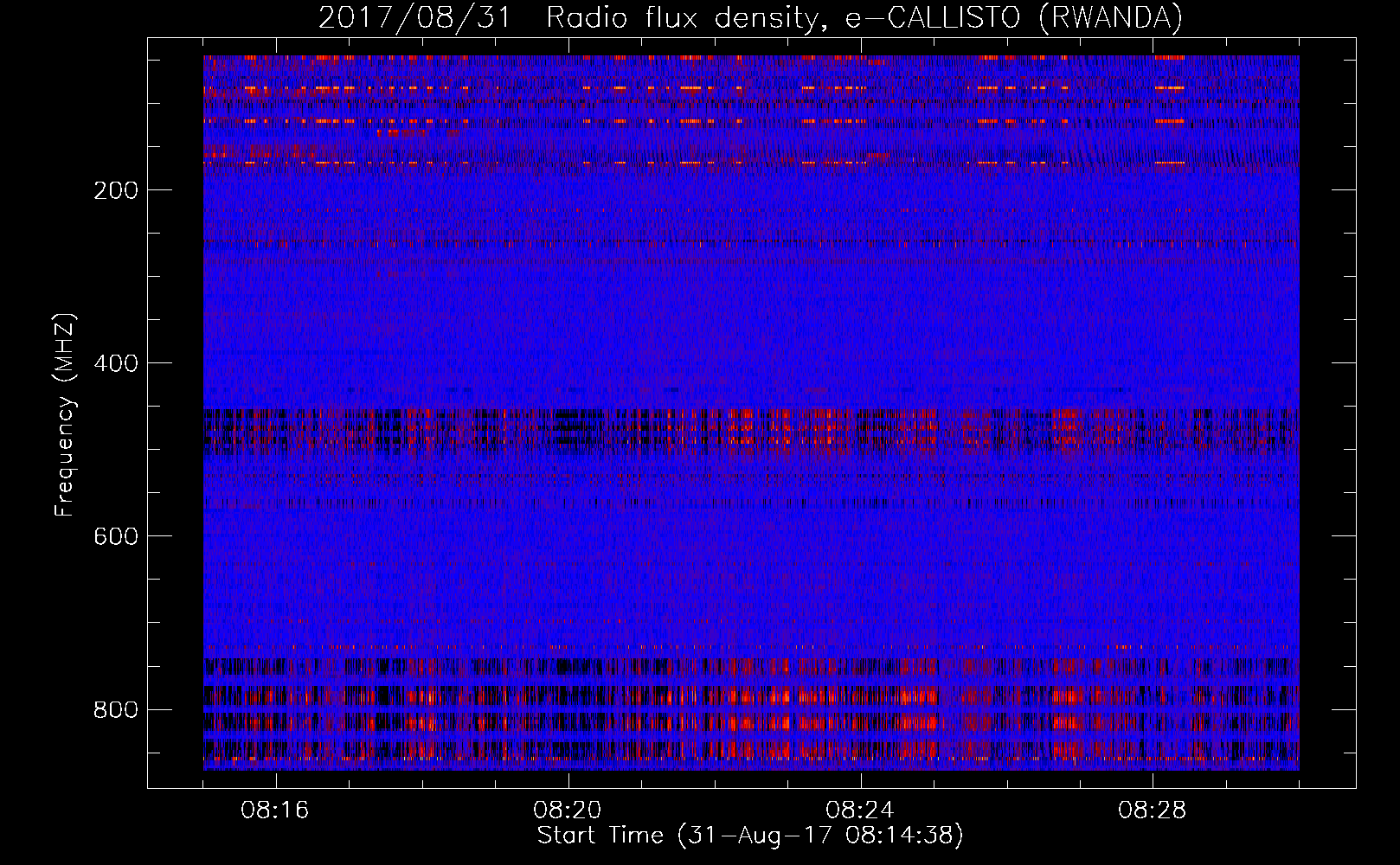Click the 200 frequency tick label
The width and height of the screenshot is (1400, 865).
115,190
